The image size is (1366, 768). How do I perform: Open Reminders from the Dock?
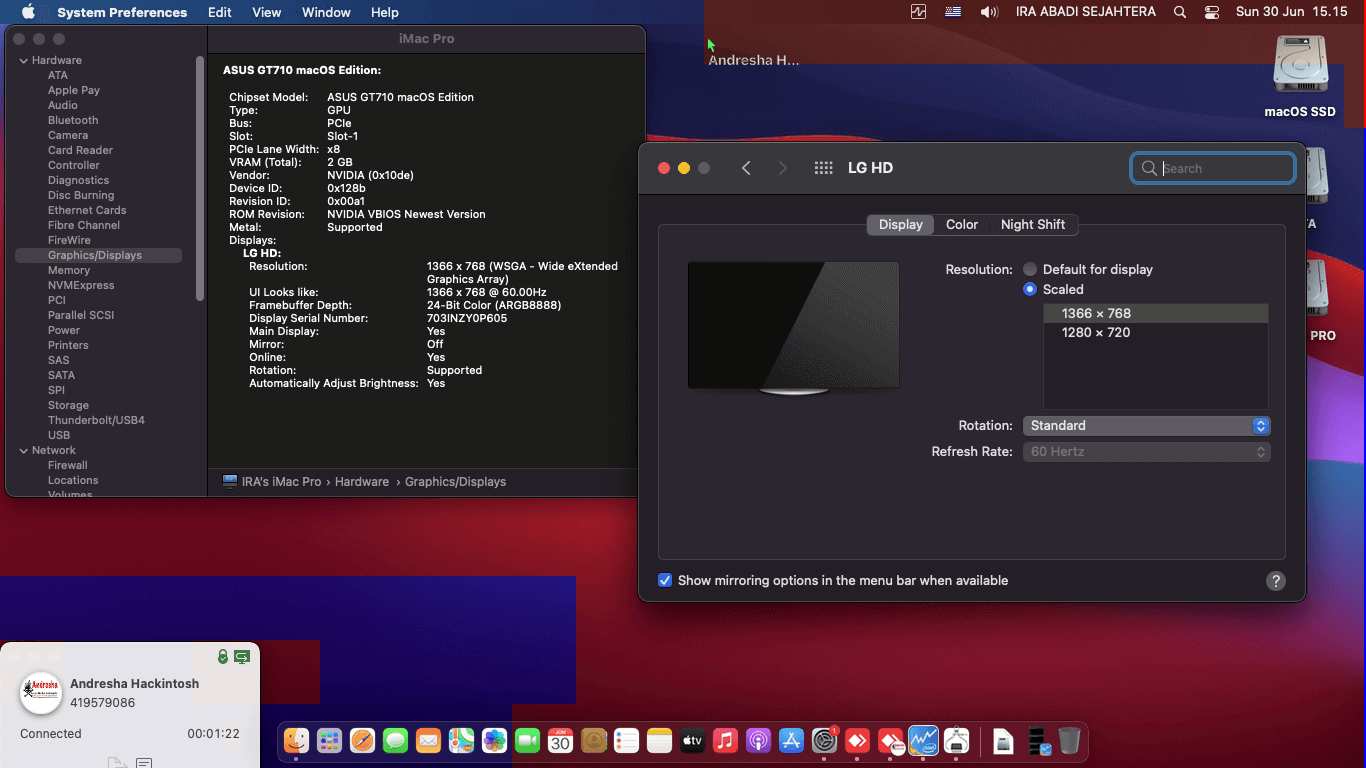tap(626, 741)
